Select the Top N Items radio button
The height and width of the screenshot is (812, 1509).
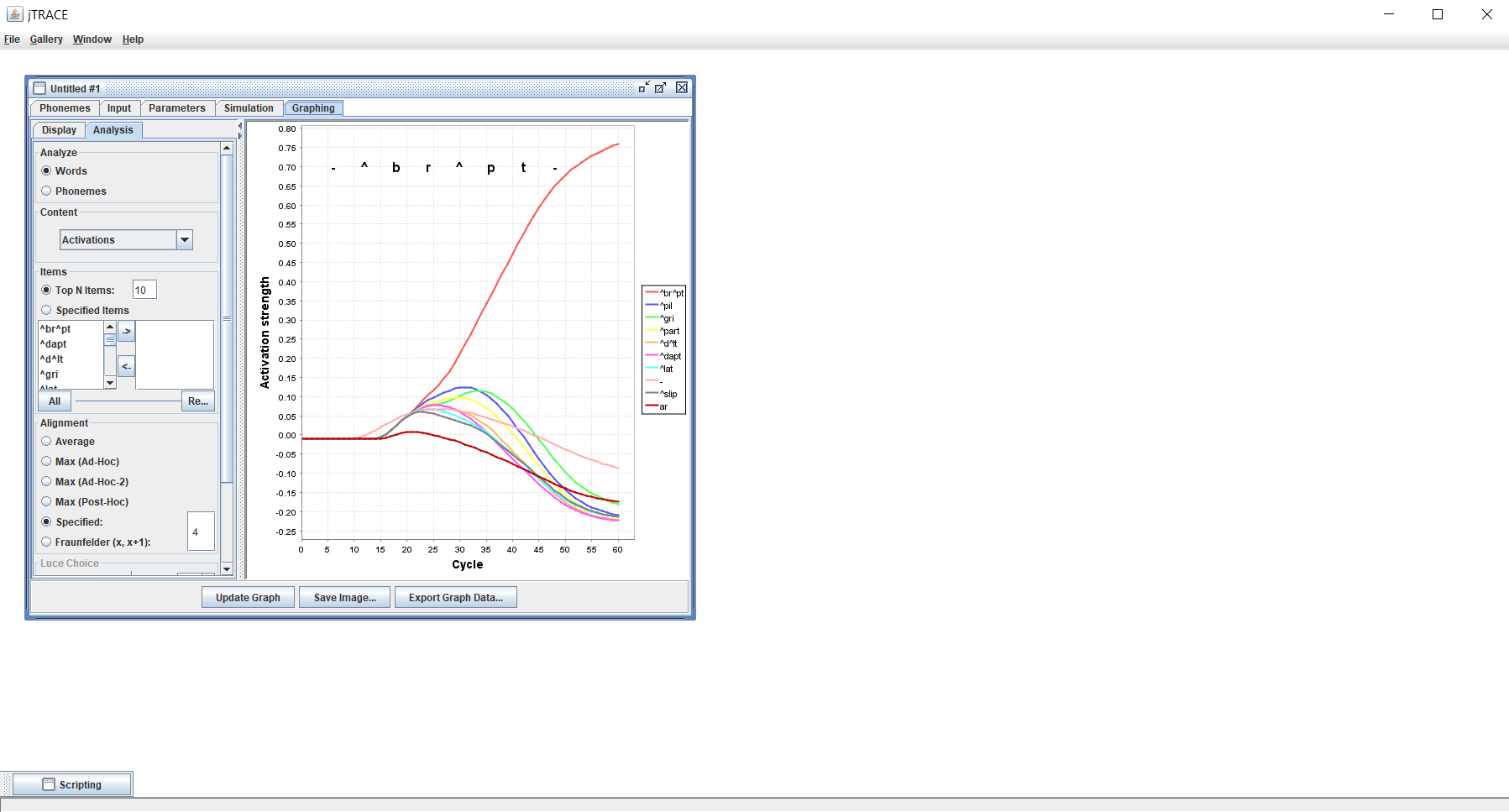(46, 290)
